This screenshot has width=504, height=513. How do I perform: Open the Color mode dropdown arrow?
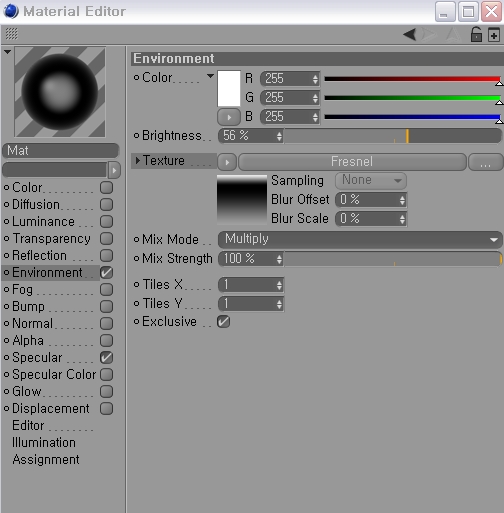point(210,76)
